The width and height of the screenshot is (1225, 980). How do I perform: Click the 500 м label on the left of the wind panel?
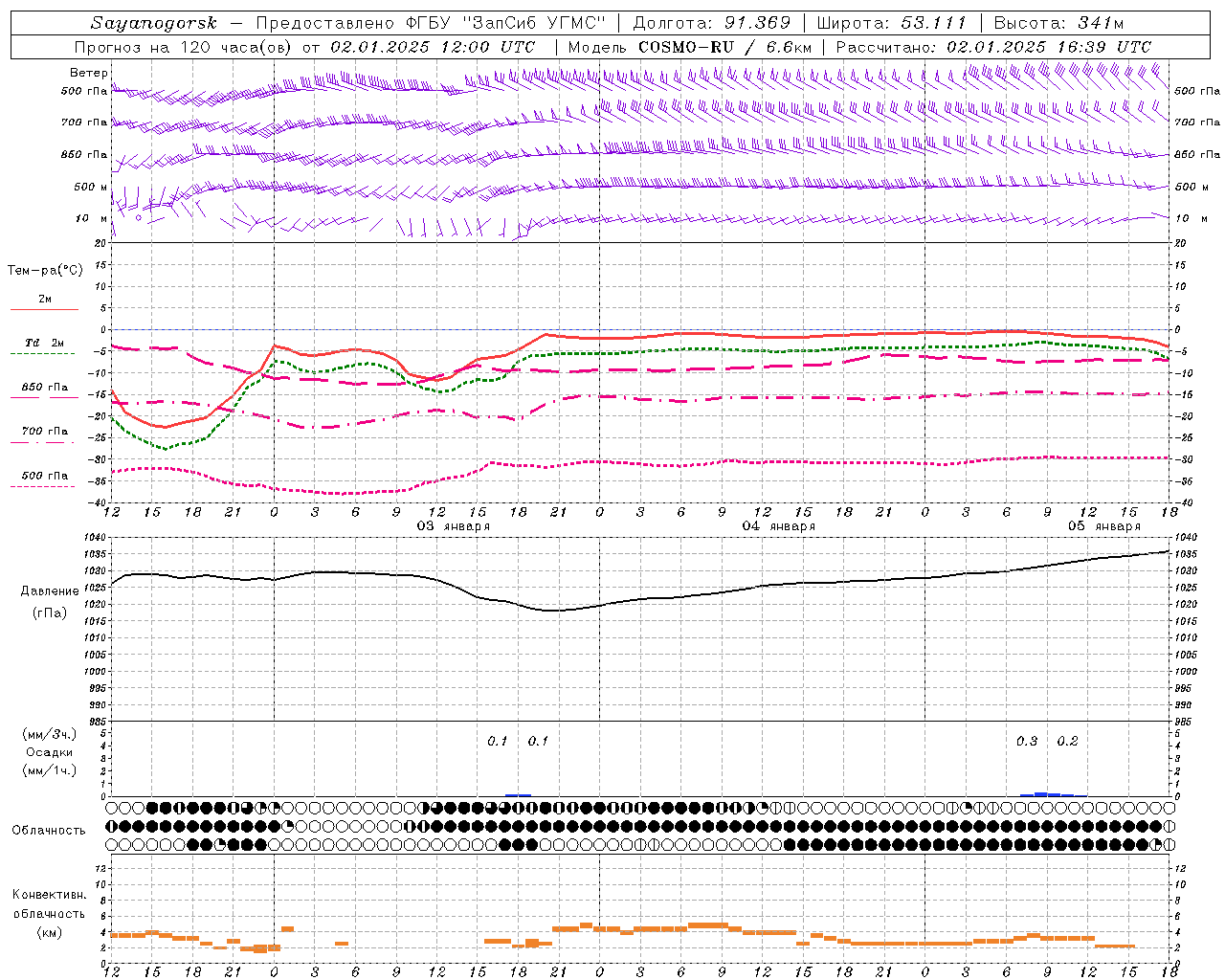[x=91, y=188]
